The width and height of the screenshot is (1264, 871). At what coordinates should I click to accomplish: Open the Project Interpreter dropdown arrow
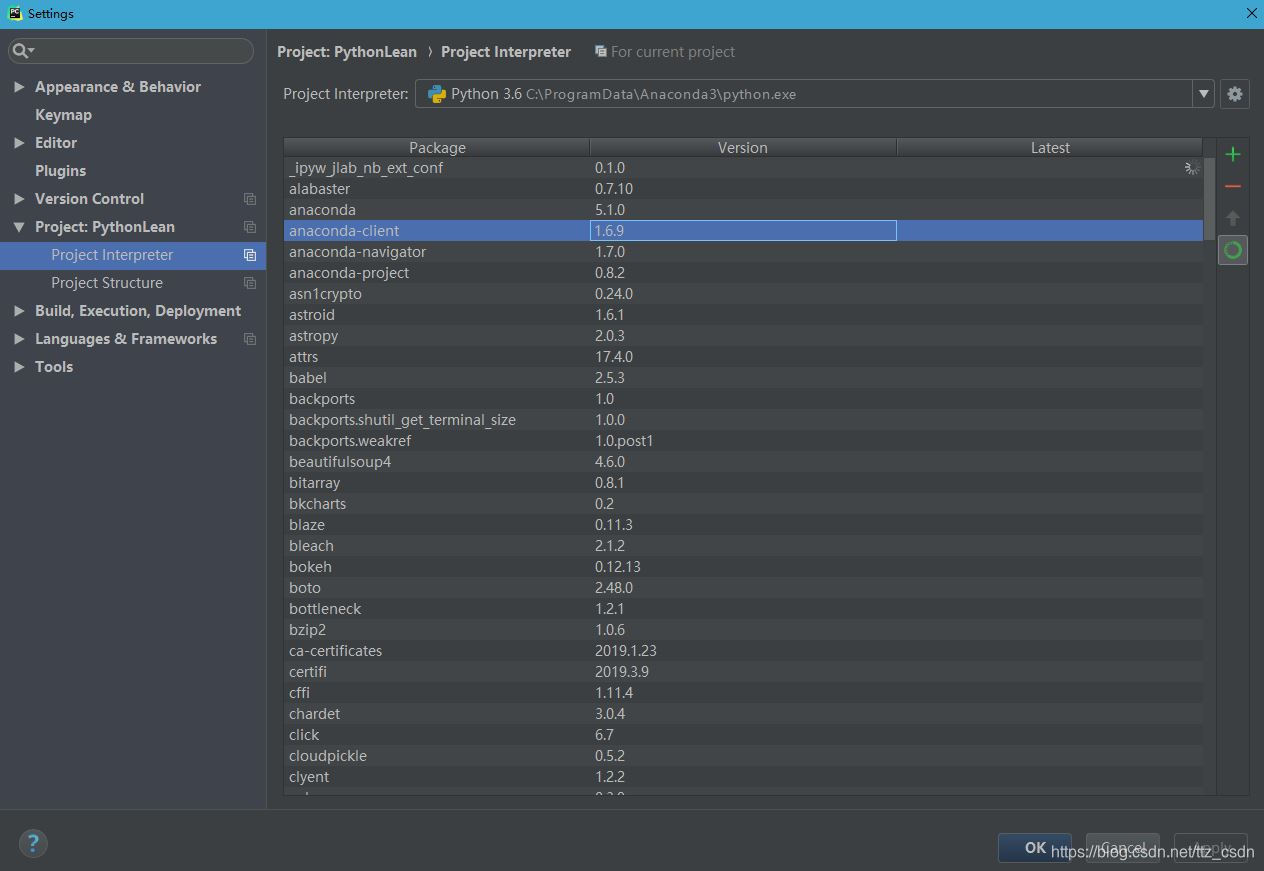coord(1203,94)
